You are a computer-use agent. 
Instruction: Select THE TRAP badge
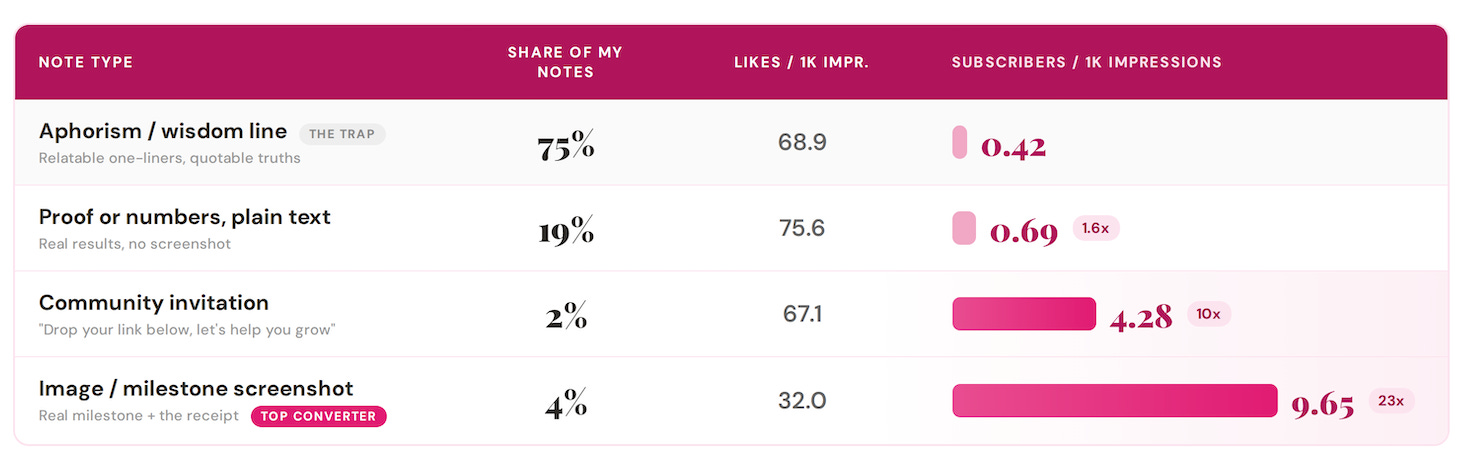click(x=342, y=134)
